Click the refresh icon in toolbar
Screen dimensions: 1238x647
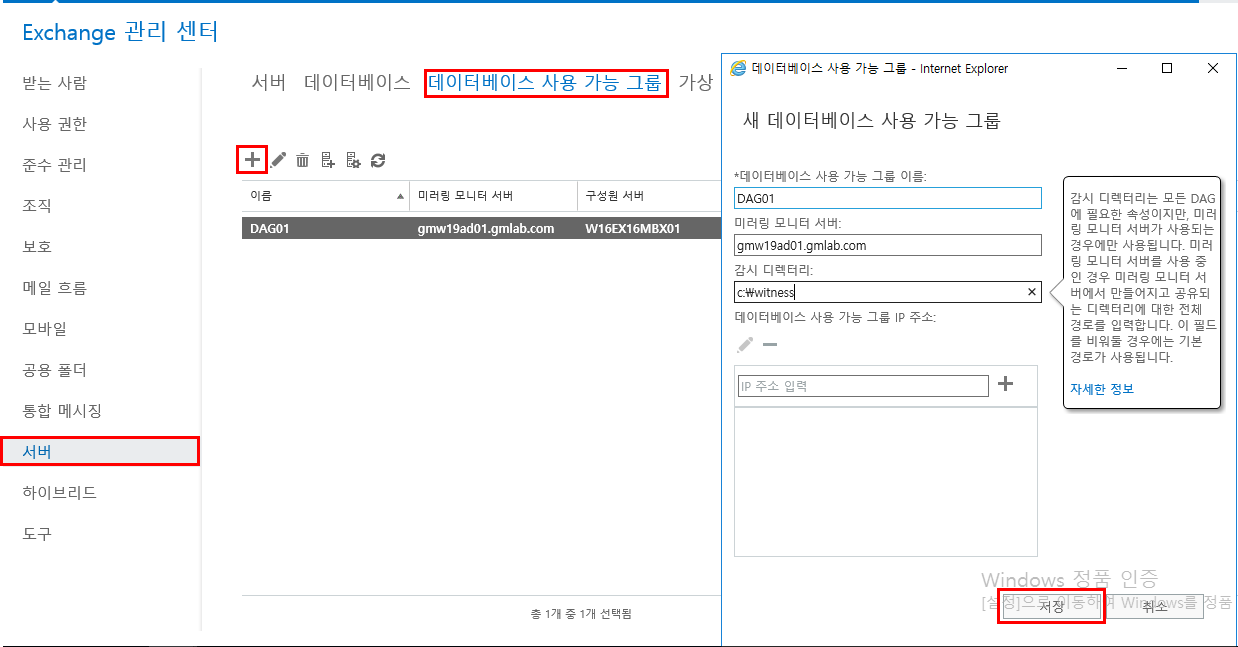point(378,160)
